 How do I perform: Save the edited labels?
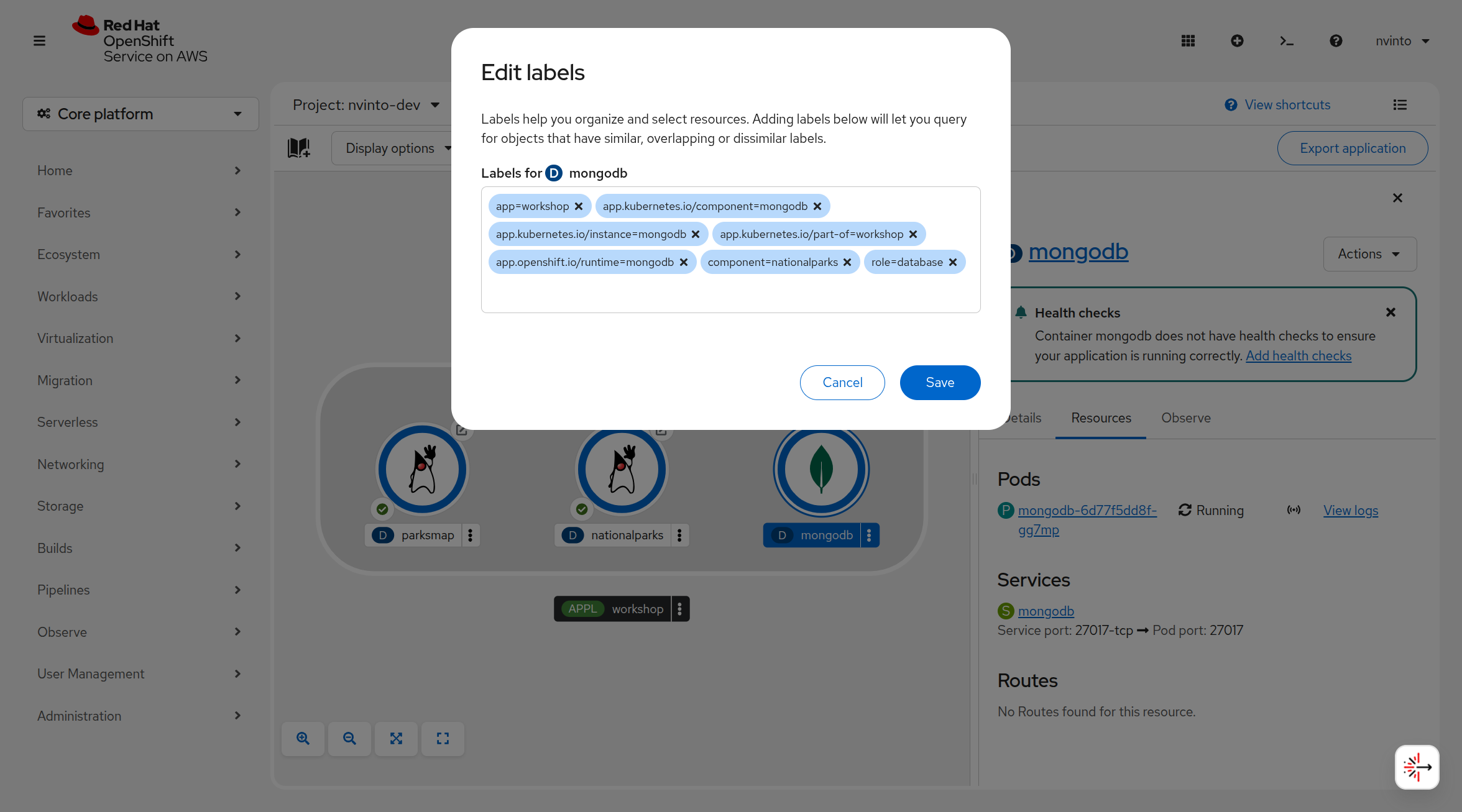click(x=940, y=383)
